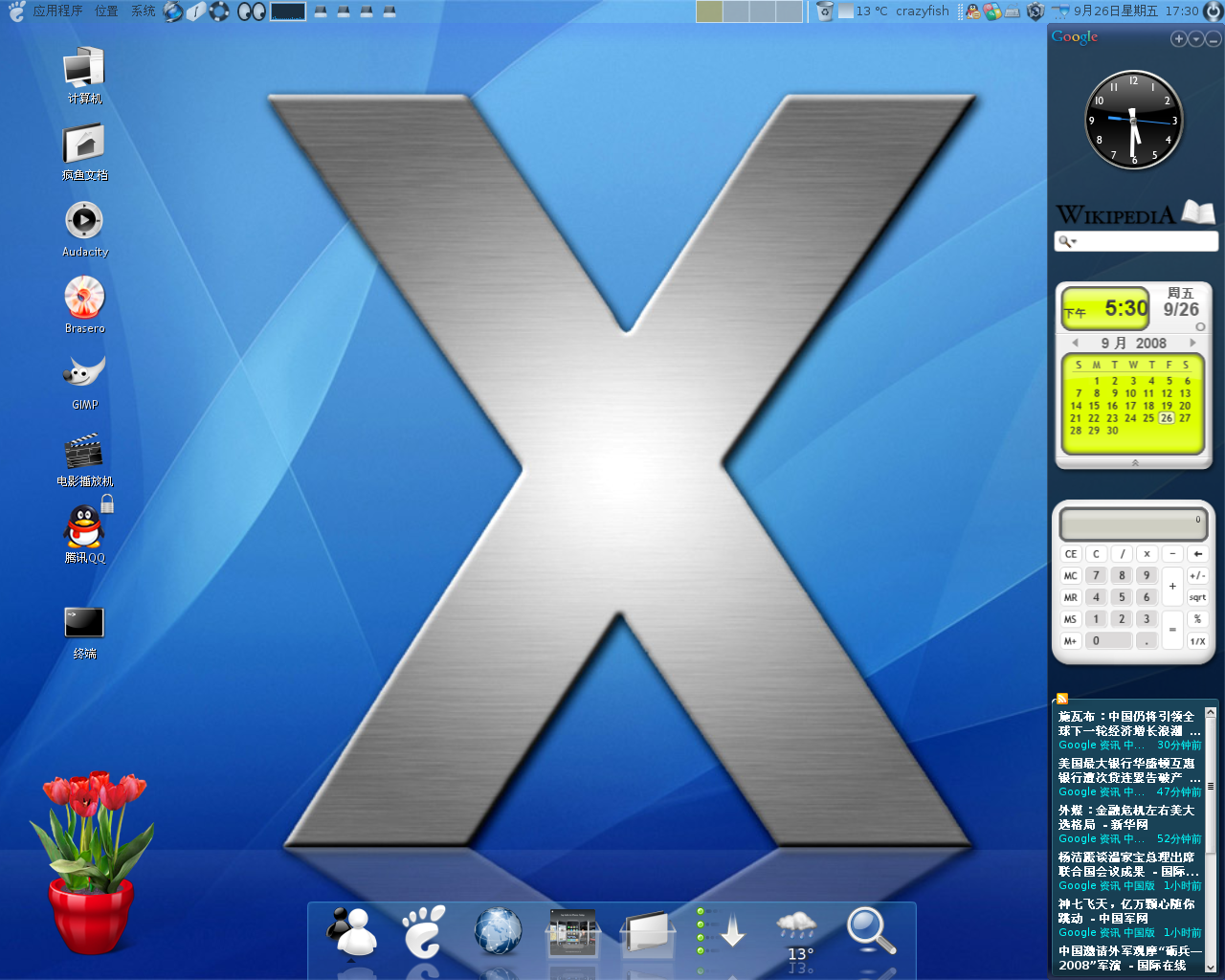1225x980 pixels.
Task: Click the plus add gadgets button in the sidebar
Action: pyautogui.click(x=1178, y=38)
